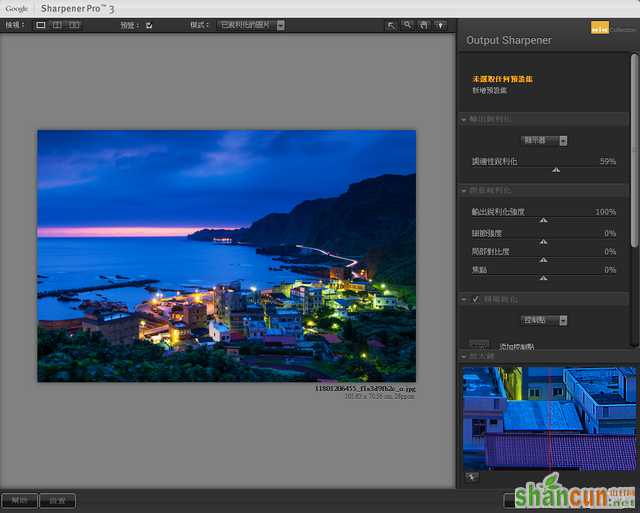Click the add new preset link
The image size is (640, 513).
(489, 91)
